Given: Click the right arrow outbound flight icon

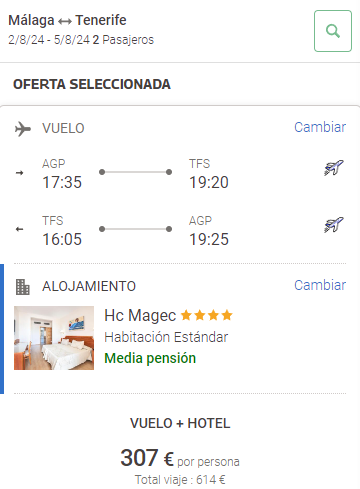Looking at the screenshot, I should (x=20, y=173).
